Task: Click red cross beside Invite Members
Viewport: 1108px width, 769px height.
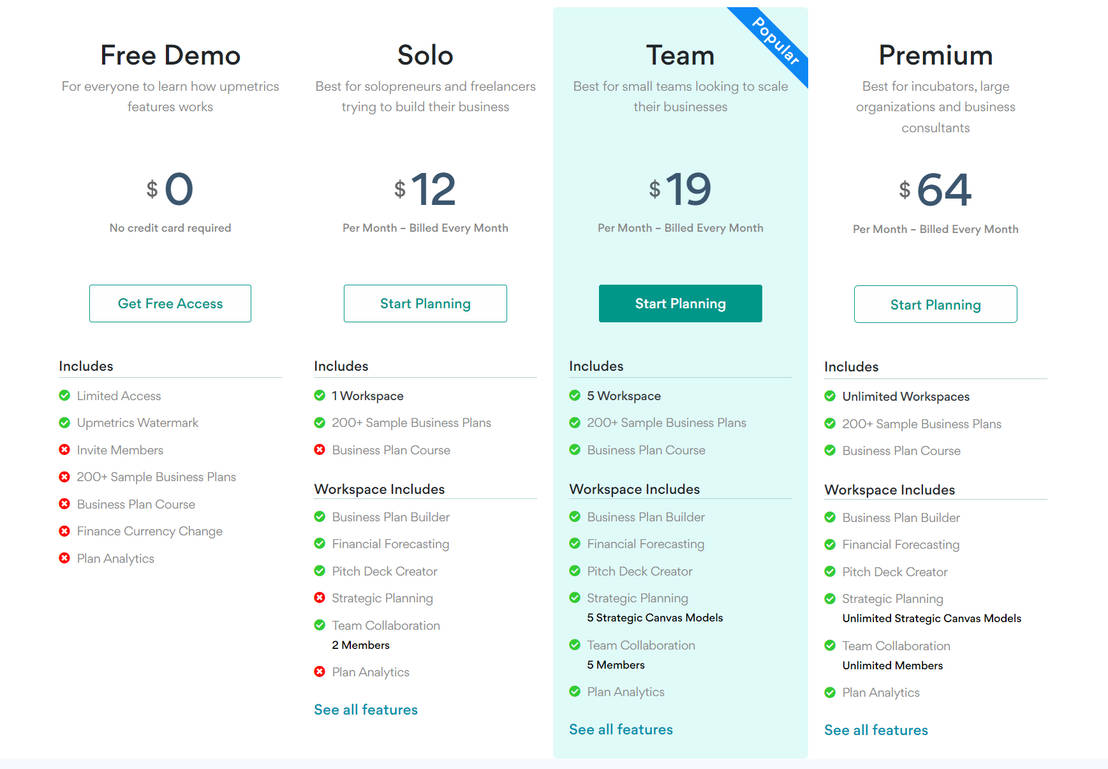Action: pyautogui.click(x=64, y=450)
